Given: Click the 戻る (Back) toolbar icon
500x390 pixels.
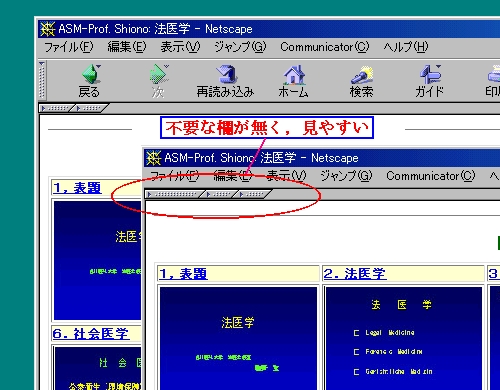Looking at the screenshot, I should [91, 74].
